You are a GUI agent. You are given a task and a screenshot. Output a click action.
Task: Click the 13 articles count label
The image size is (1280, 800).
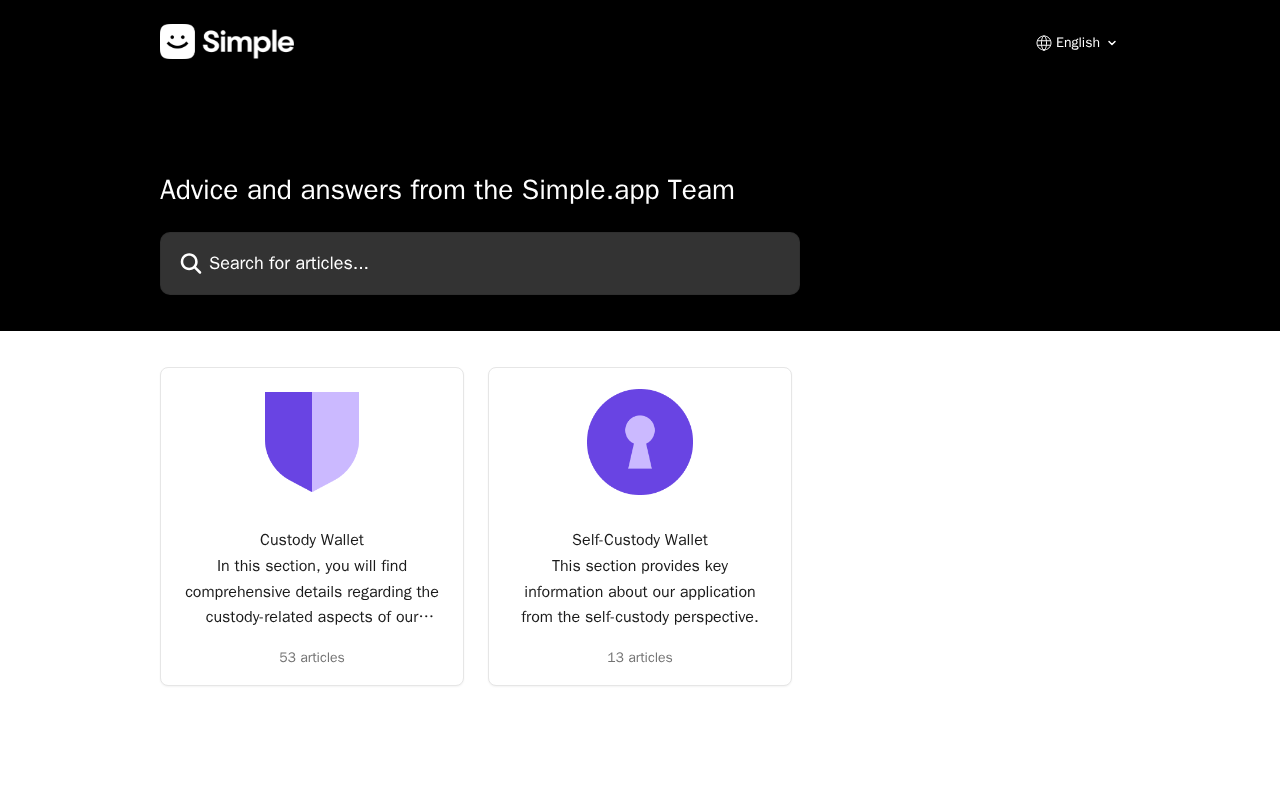point(640,658)
